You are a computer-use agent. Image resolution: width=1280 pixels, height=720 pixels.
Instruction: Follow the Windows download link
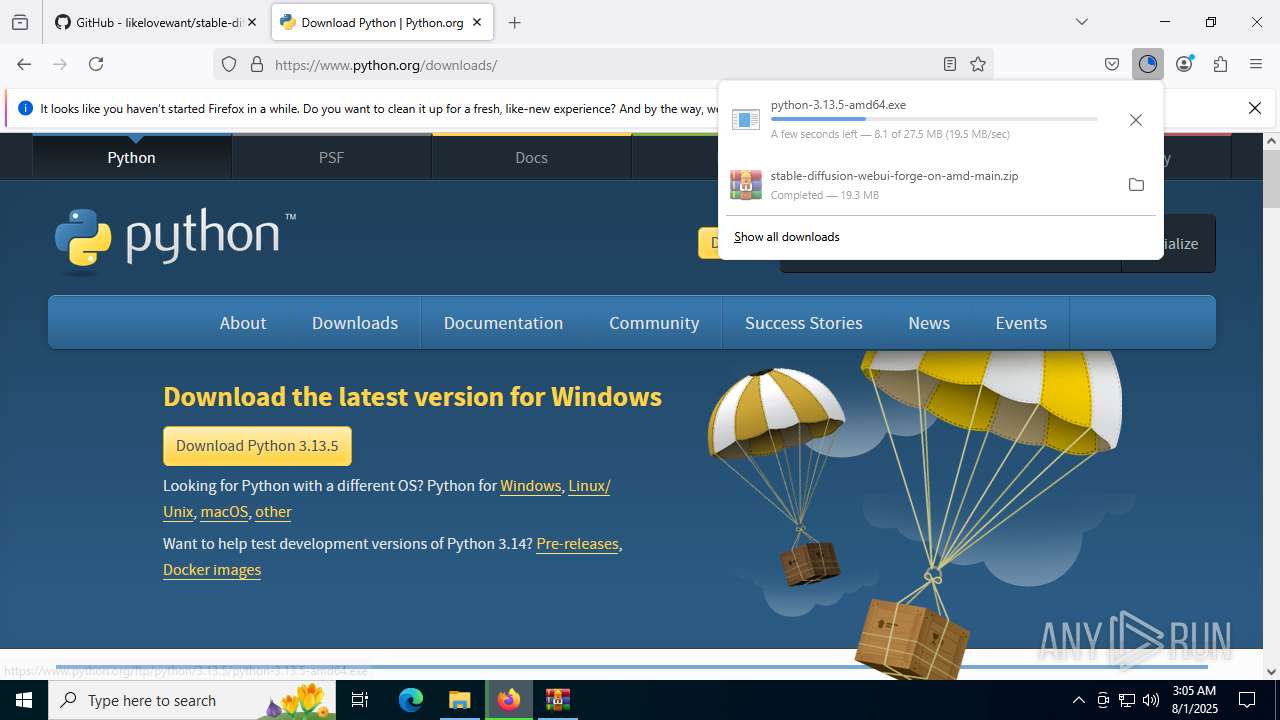point(531,486)
